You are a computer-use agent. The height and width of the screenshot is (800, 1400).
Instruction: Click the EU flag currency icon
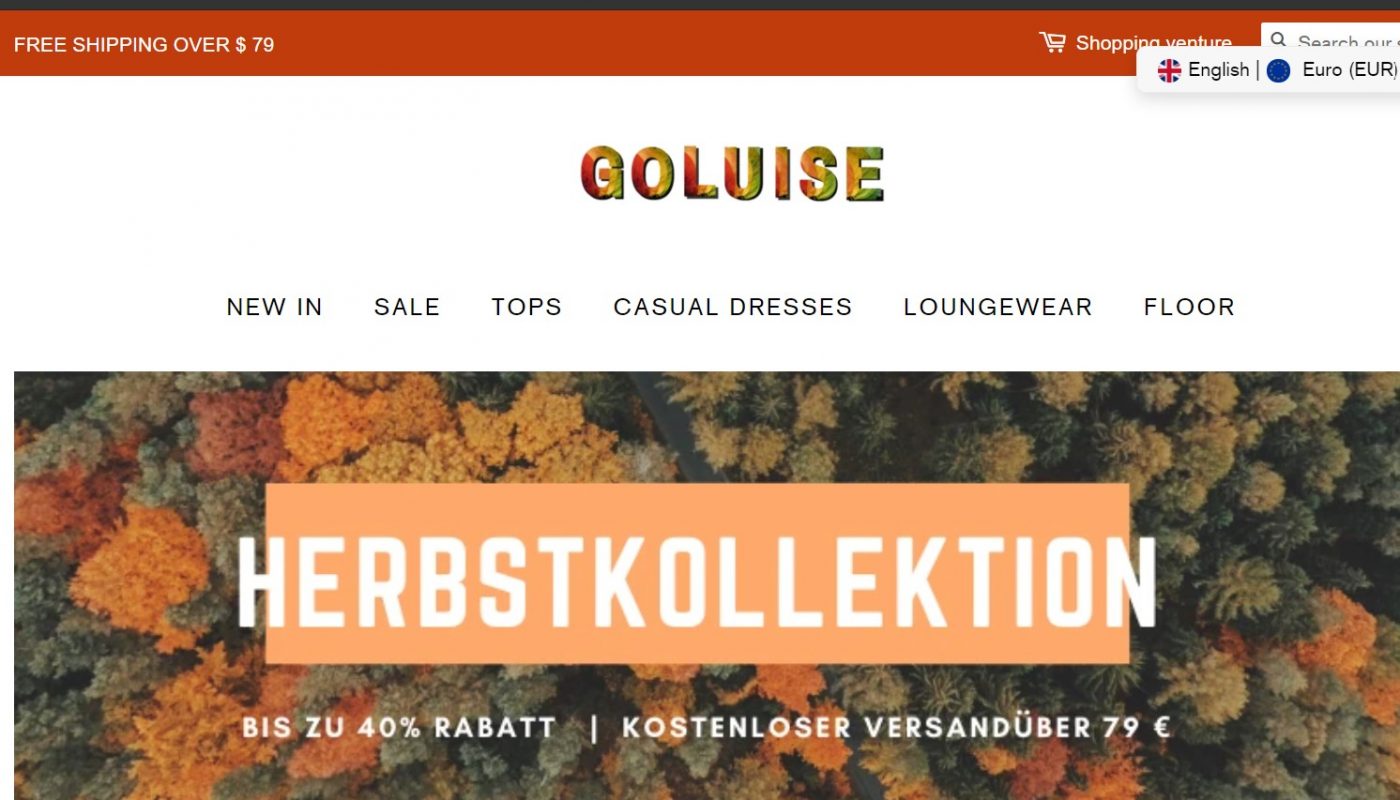pyautogui.click(x=1278, y=70)
